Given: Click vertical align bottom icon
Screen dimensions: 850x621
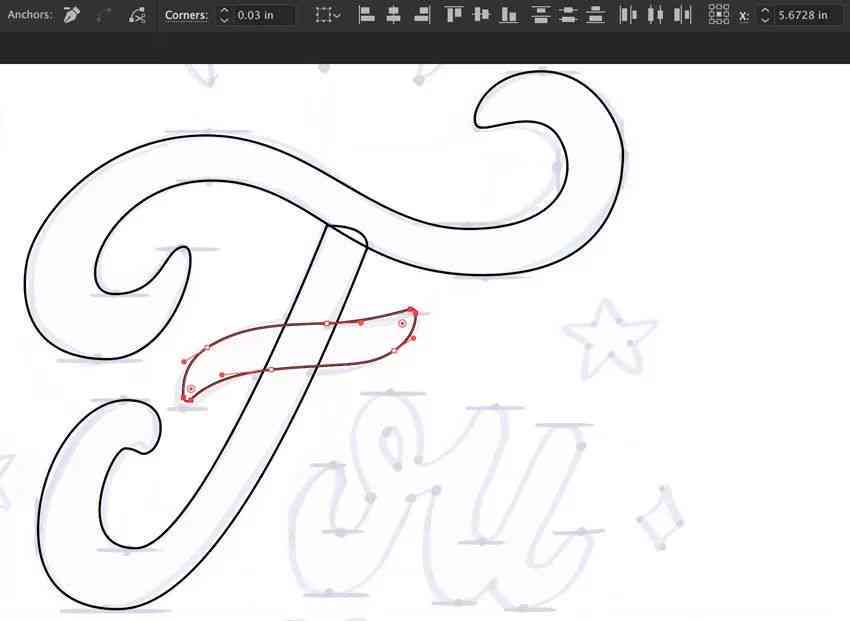Looking at the screenshot, I should [508, 15].
